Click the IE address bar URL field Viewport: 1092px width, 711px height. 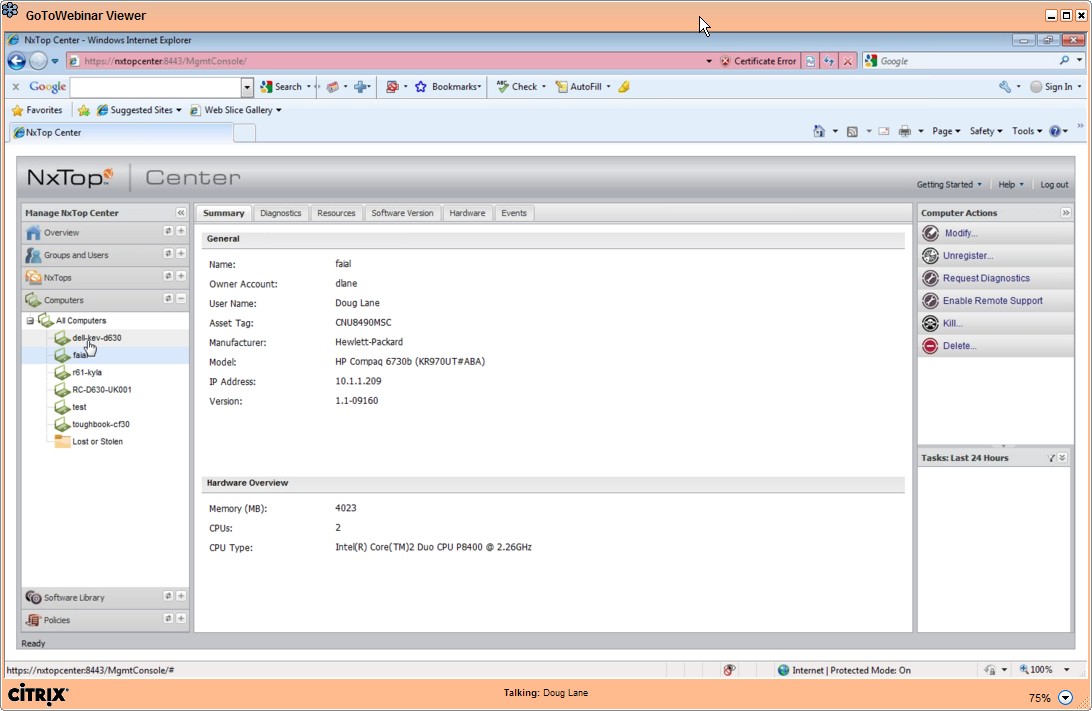(x=390, y=61)
